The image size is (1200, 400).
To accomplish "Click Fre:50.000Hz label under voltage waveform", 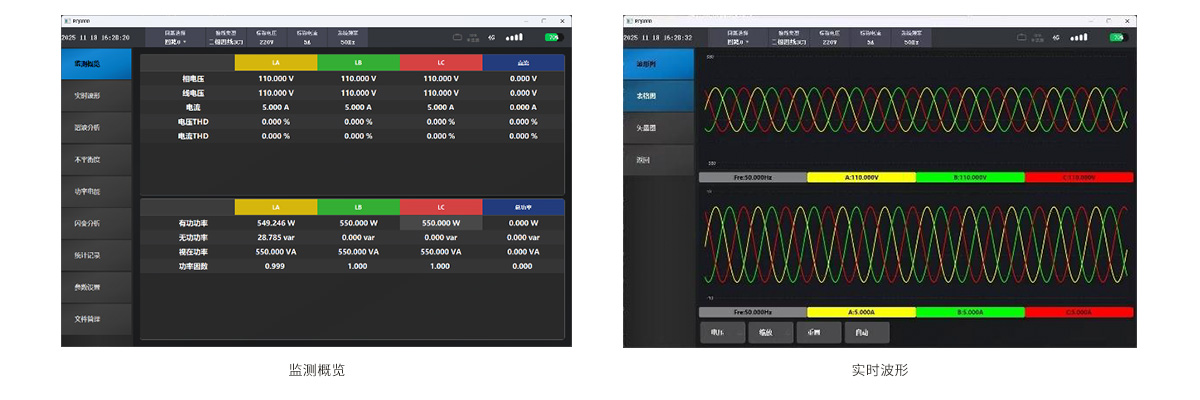I will coord(752,177).
